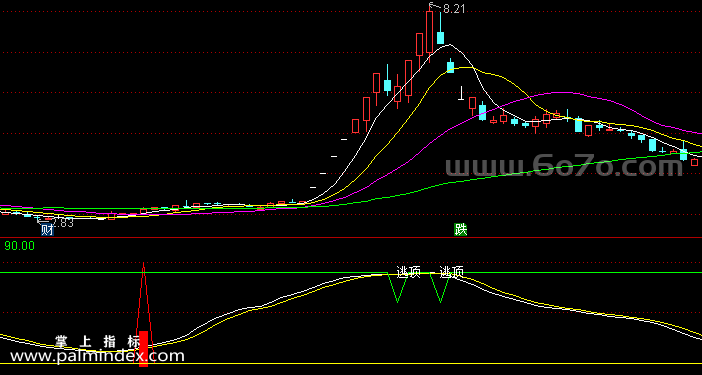Open the www.6o7o.com watermark link
Viewport: 702px width, 375px height.
[x=564, y=166]
